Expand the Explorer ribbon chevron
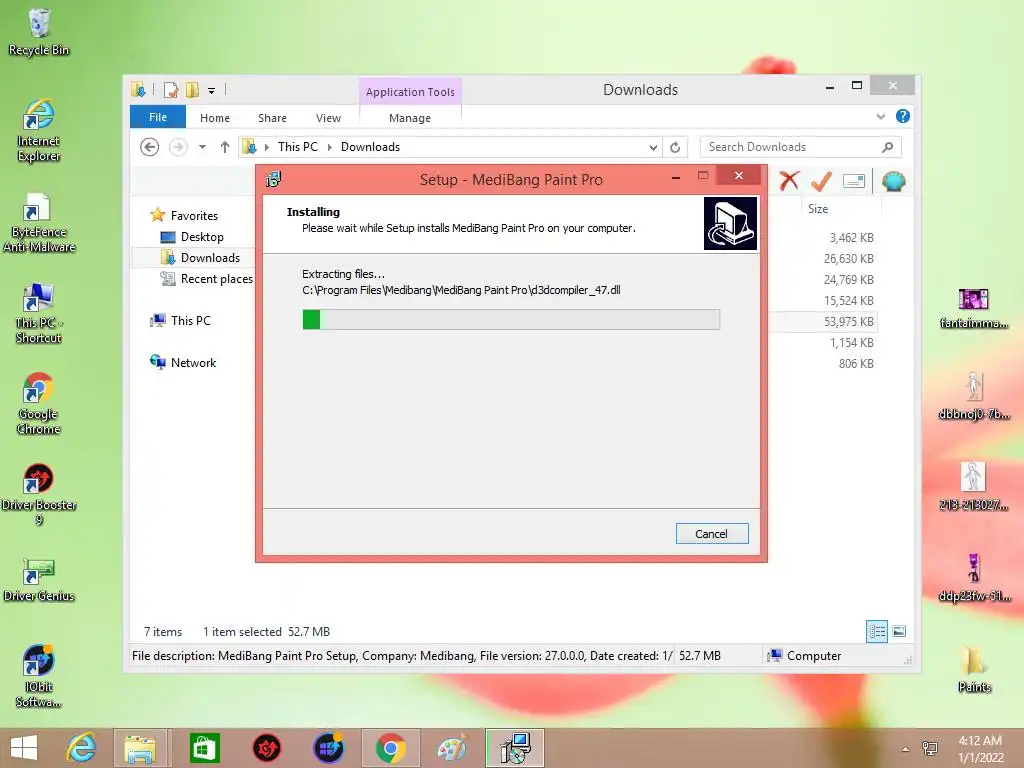Screen dimensions: 1024x768 [881, 116]
